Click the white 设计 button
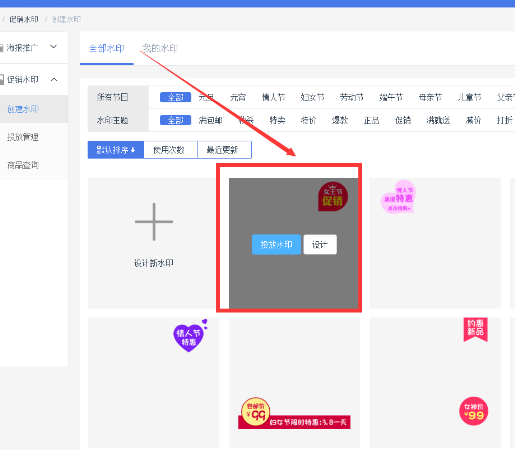 click(320, 244)
